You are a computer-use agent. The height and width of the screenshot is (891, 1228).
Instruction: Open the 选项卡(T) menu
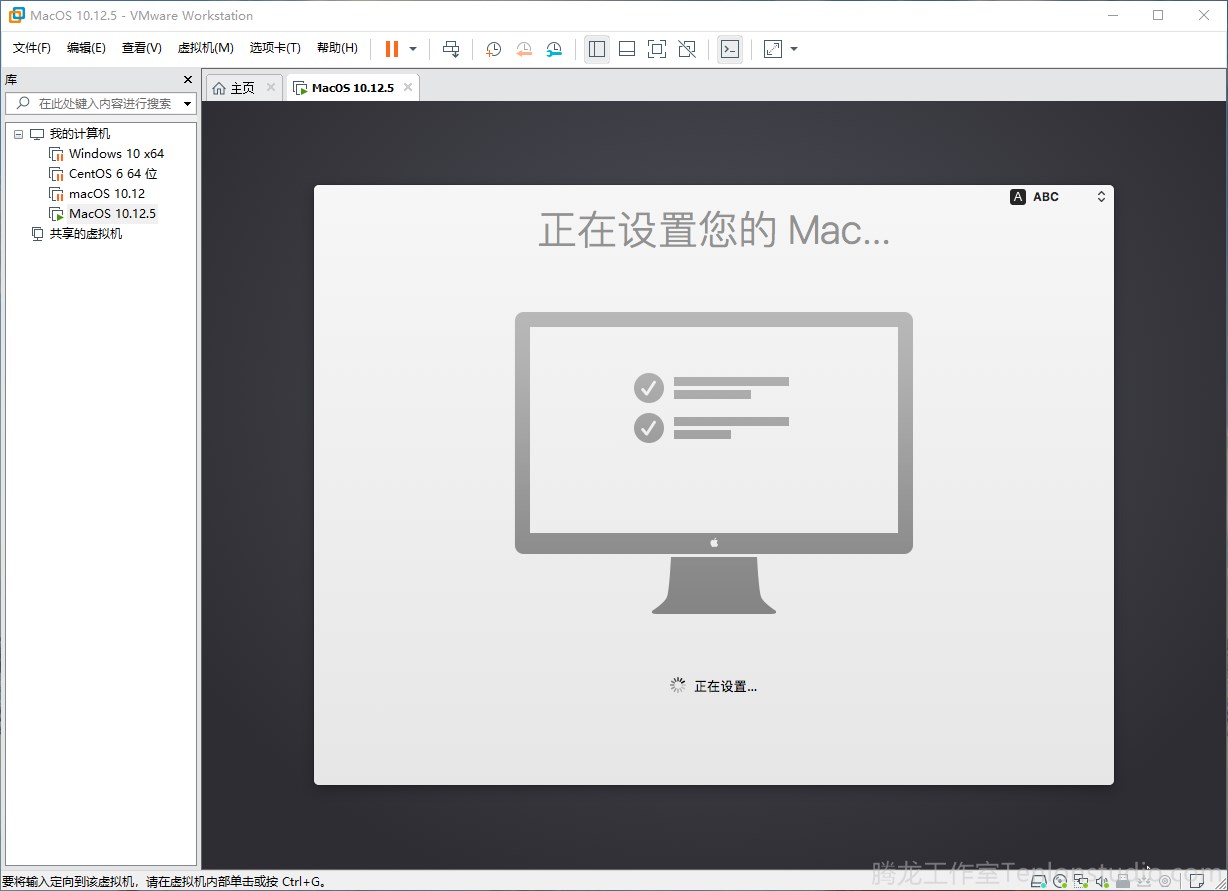pos(275,48)
